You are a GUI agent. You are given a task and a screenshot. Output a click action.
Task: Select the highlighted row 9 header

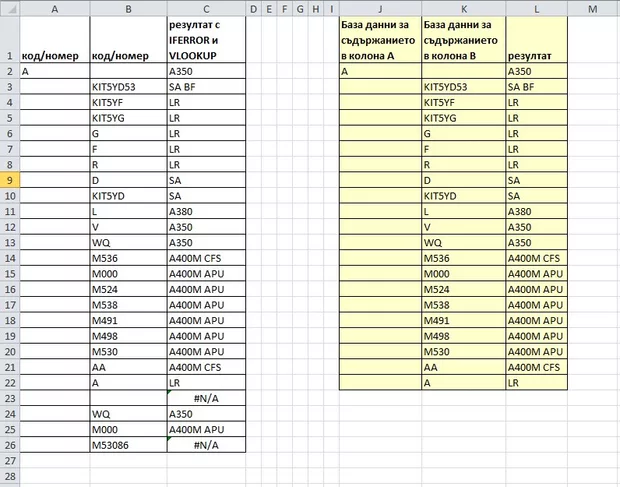(x=9, y=180)
